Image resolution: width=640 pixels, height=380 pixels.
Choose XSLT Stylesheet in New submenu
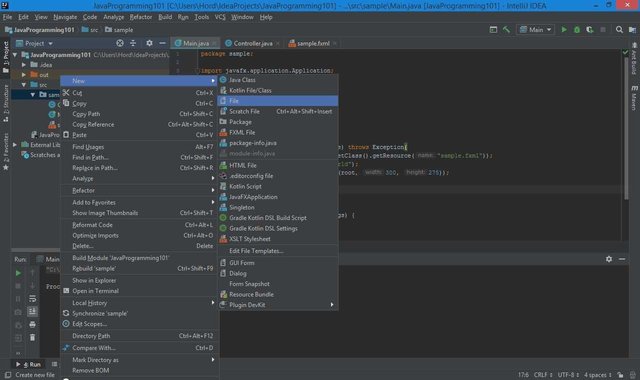(x=278, y=239)
